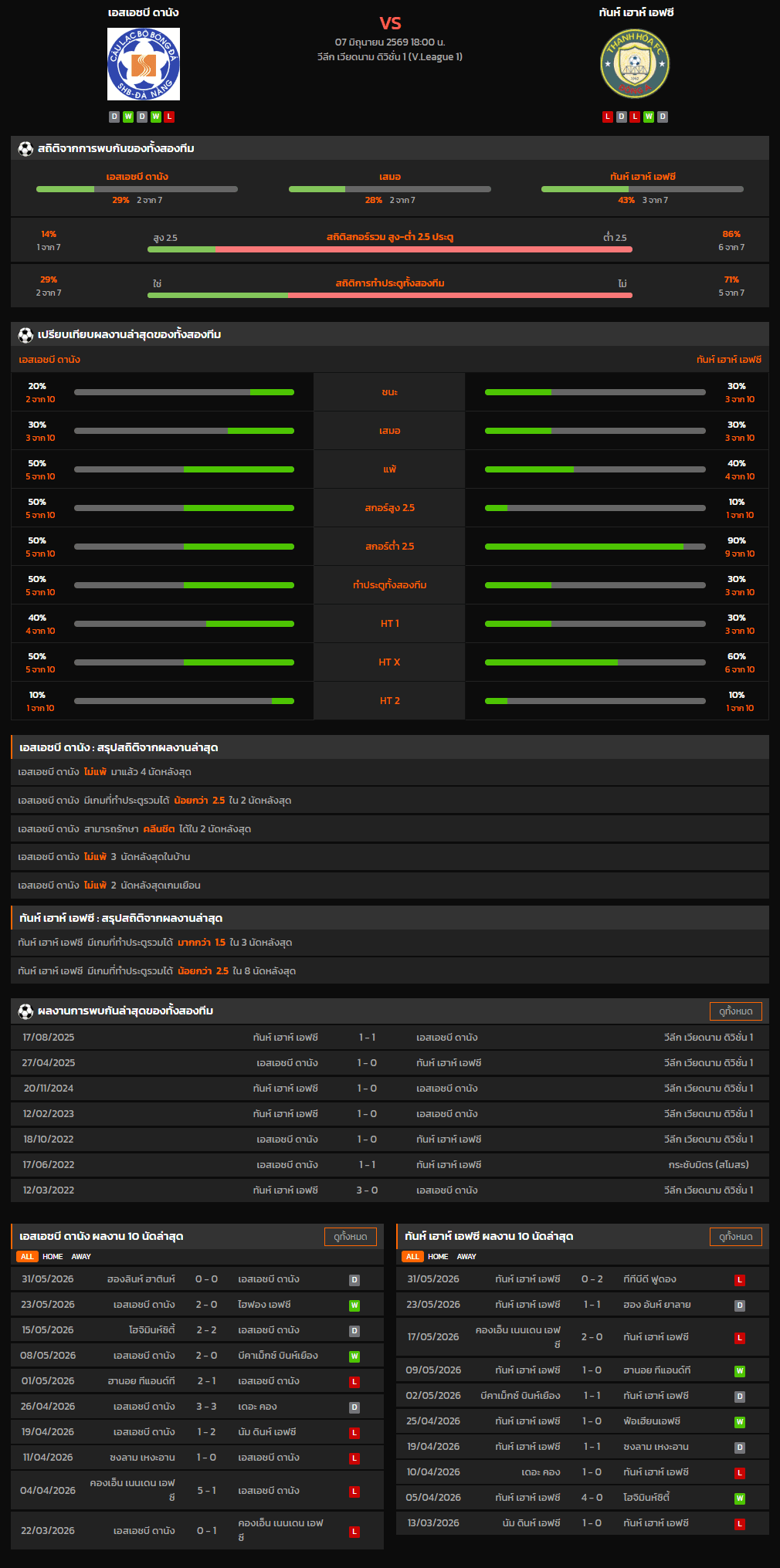
Task: Click กระชับมิตร (สโมสร) league label in 17/06/2022 row
Action: tap(708, 1165)
